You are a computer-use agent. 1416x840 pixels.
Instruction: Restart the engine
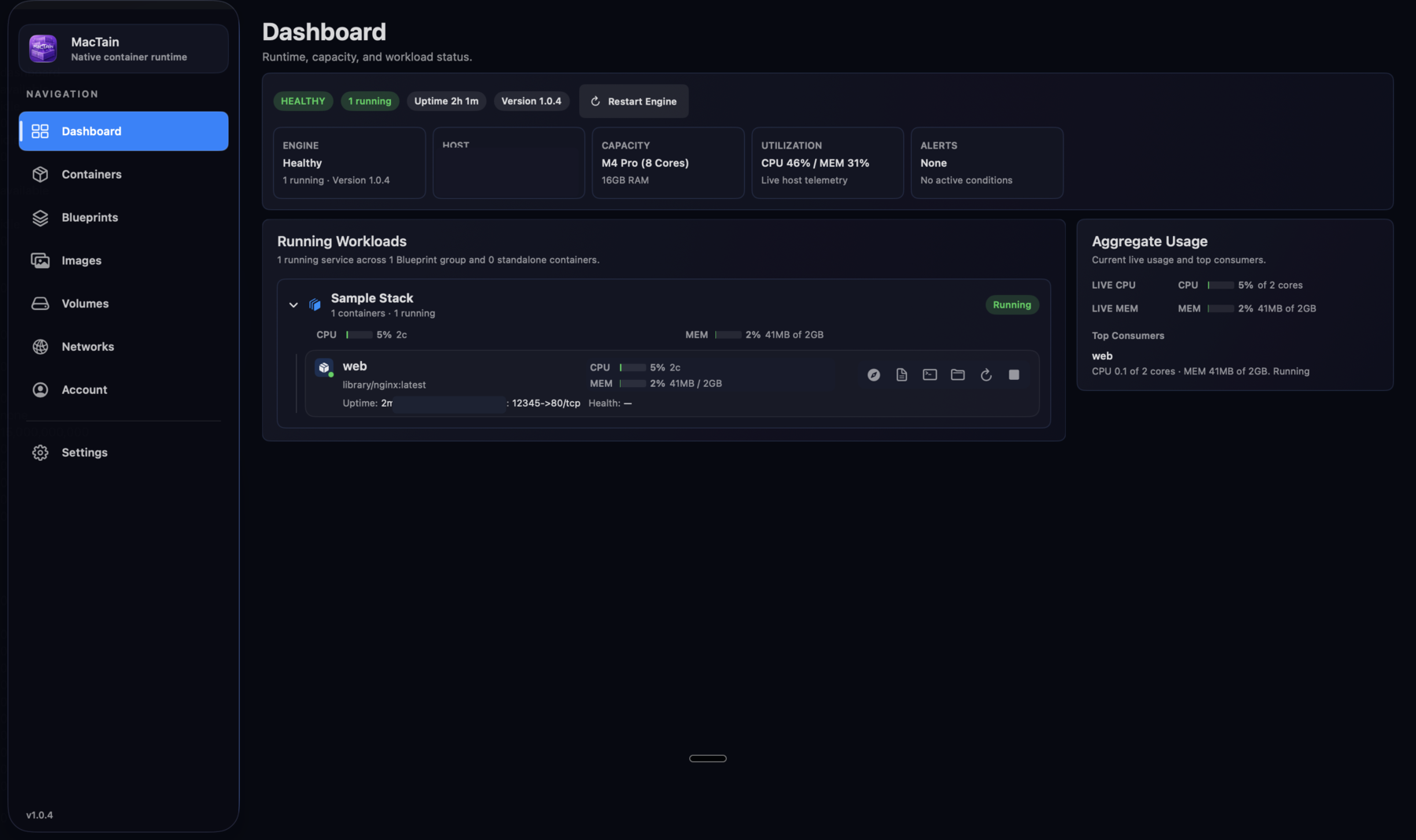click(634, 101)
